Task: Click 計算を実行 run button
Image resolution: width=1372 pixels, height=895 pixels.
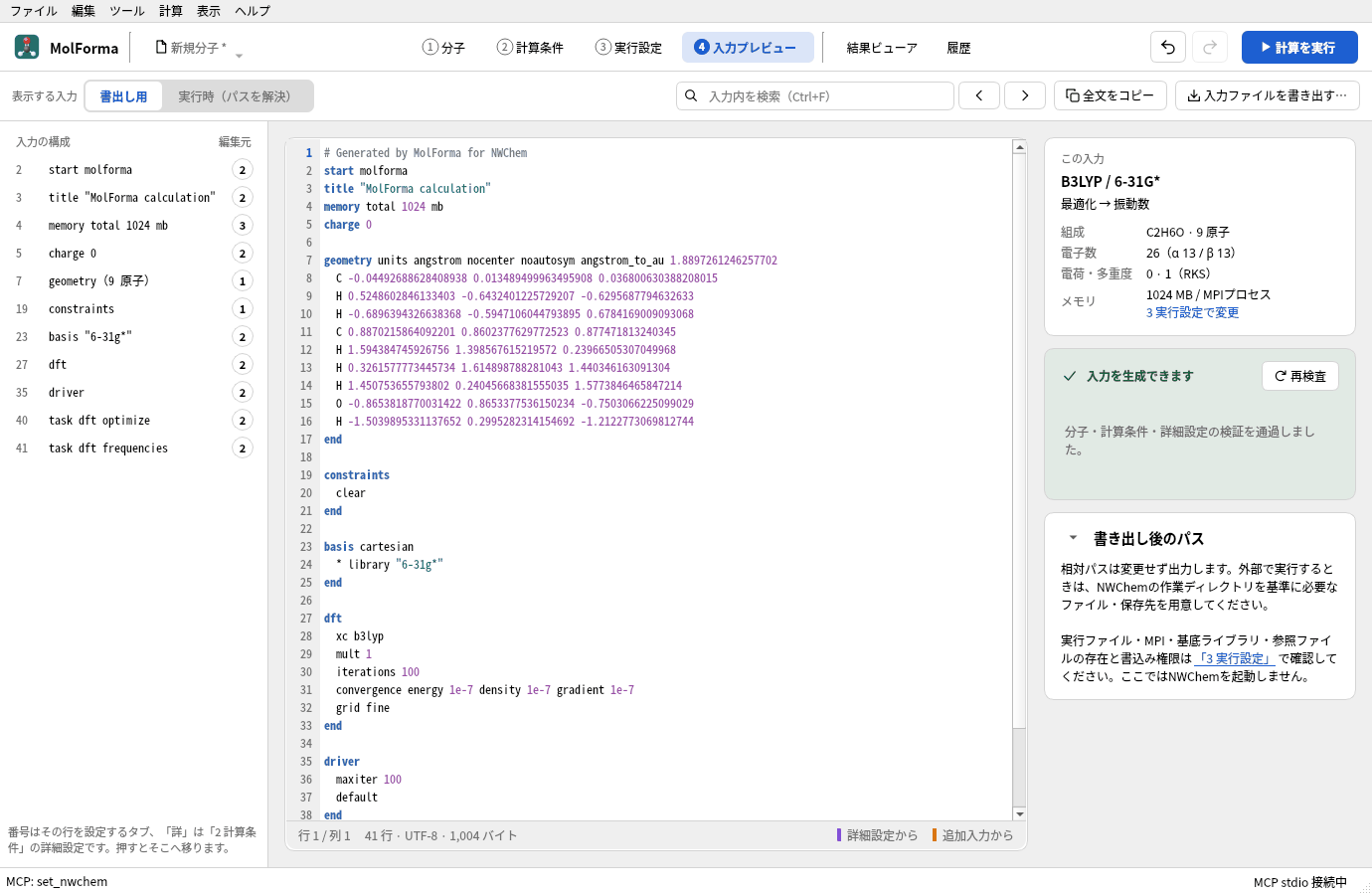Action: point(1299,47)
